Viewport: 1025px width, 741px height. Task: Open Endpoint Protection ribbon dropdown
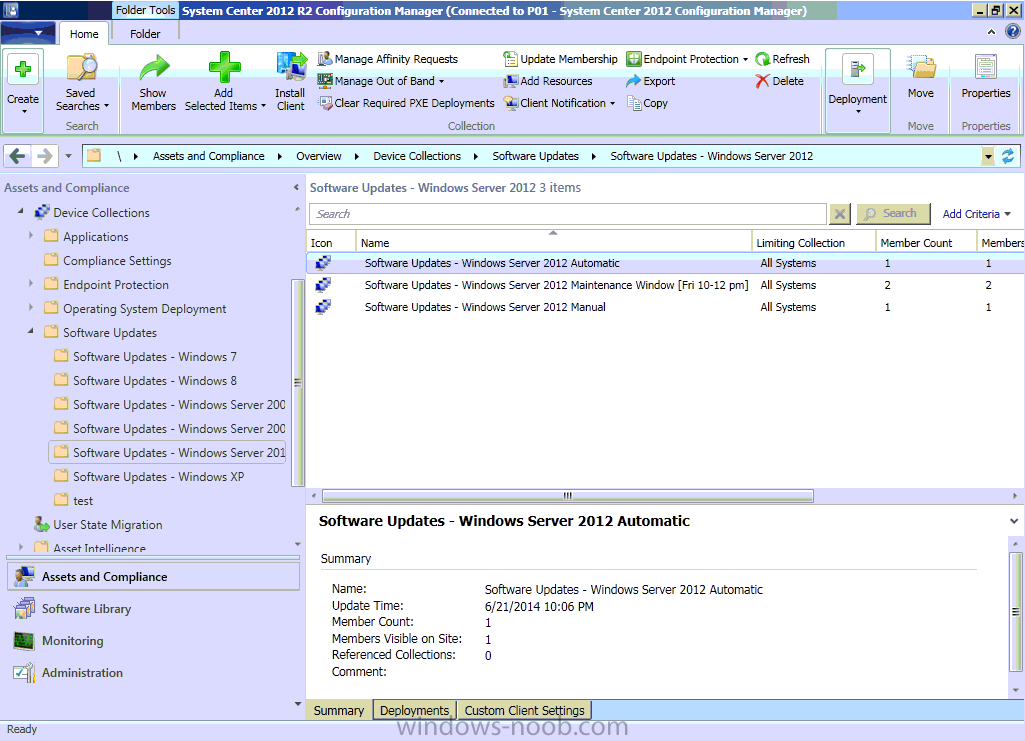(687, 59)
